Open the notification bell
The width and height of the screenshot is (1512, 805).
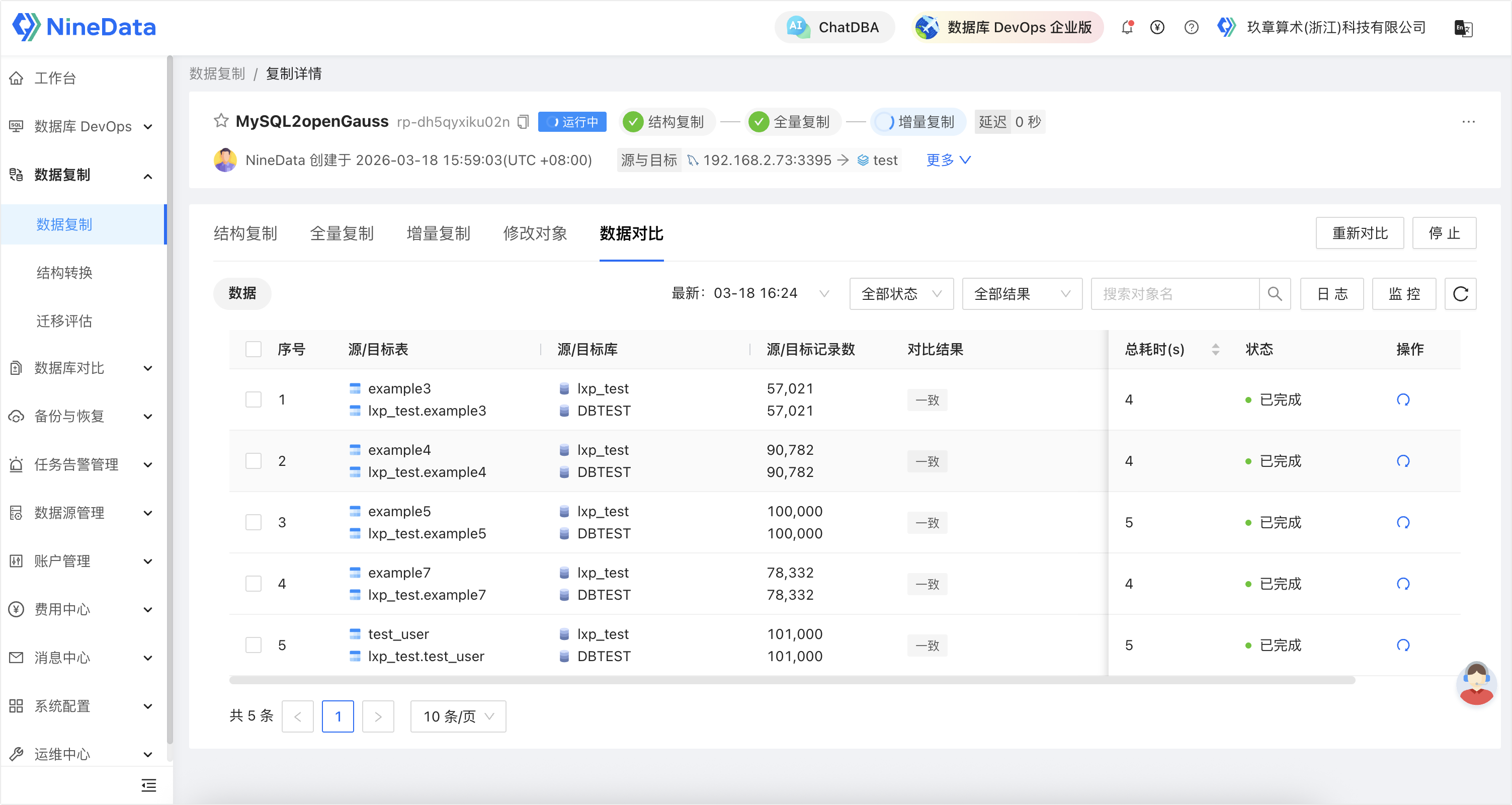click(x=1127, y=27)
